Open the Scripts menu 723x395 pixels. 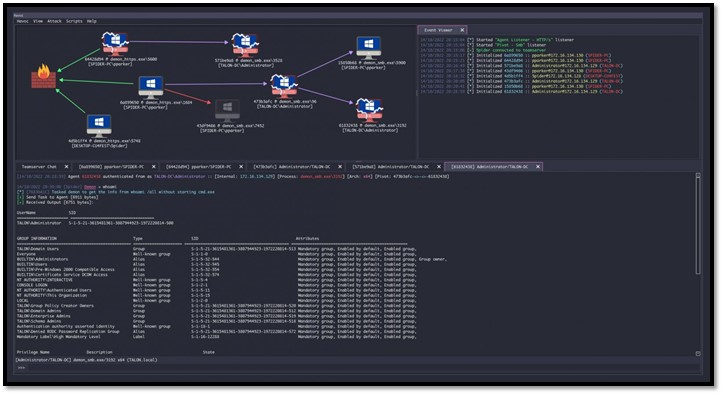pos(74,21)
